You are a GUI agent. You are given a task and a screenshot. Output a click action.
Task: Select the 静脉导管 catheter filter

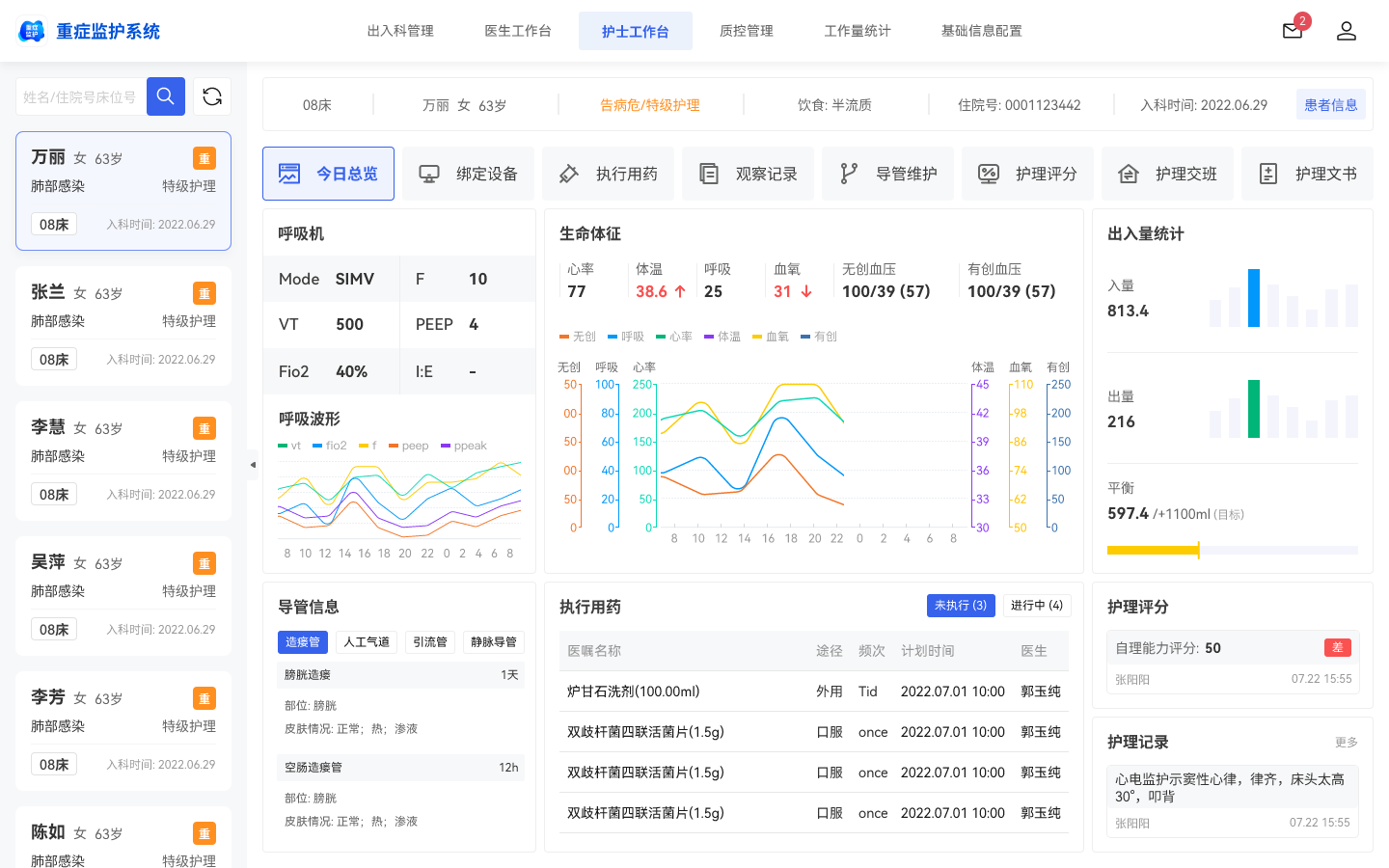click(x=494, y=642)
